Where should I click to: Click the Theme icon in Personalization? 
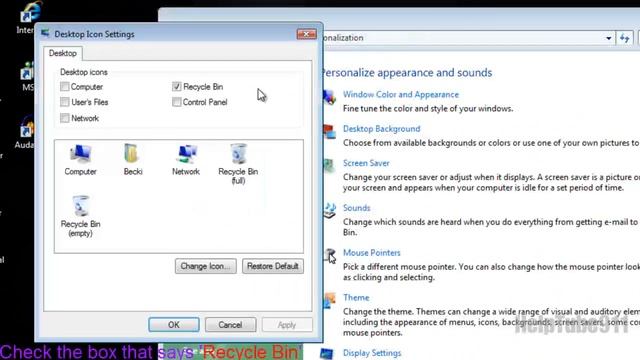click(330, 300)
